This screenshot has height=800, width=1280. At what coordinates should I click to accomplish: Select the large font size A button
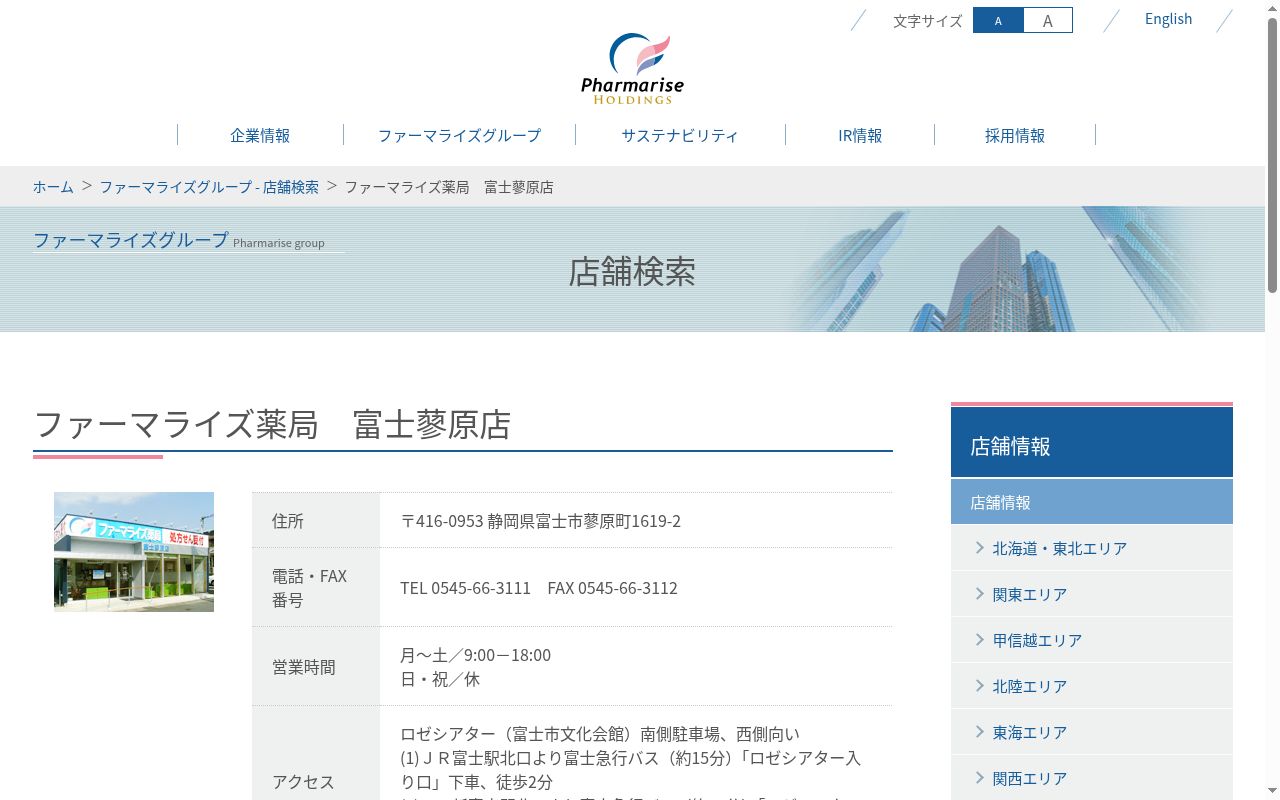click(1048, 20)
